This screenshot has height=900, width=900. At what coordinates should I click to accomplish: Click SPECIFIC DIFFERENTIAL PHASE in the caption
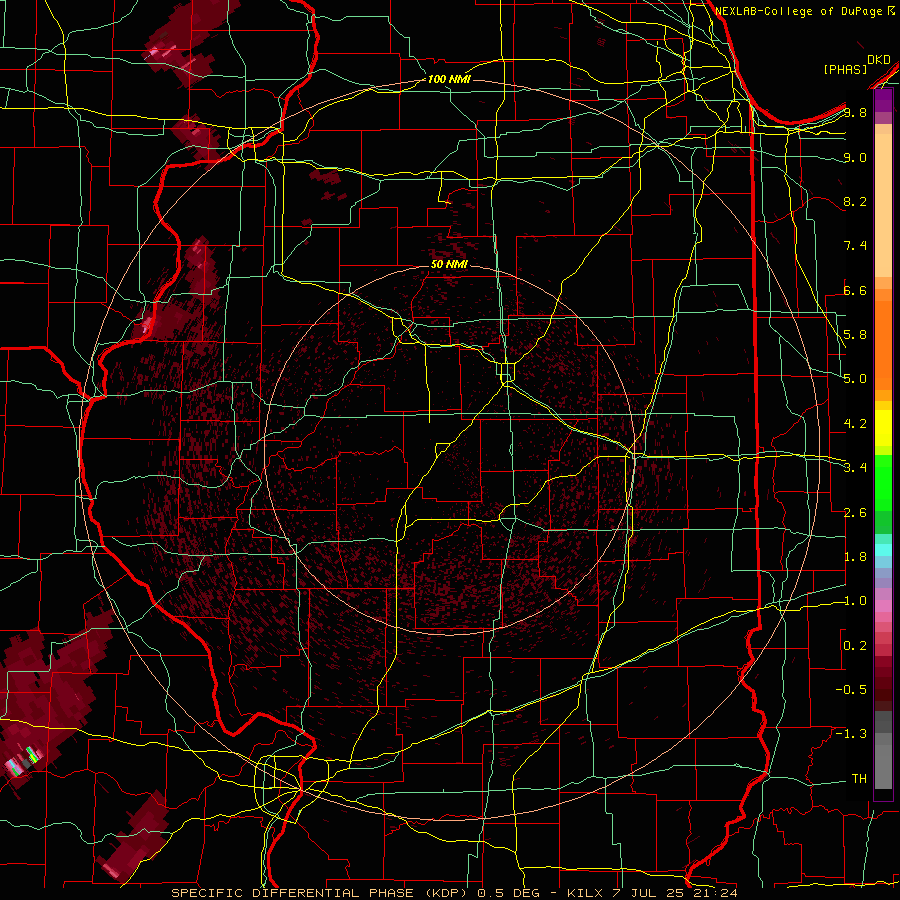[x=292, y=893]
